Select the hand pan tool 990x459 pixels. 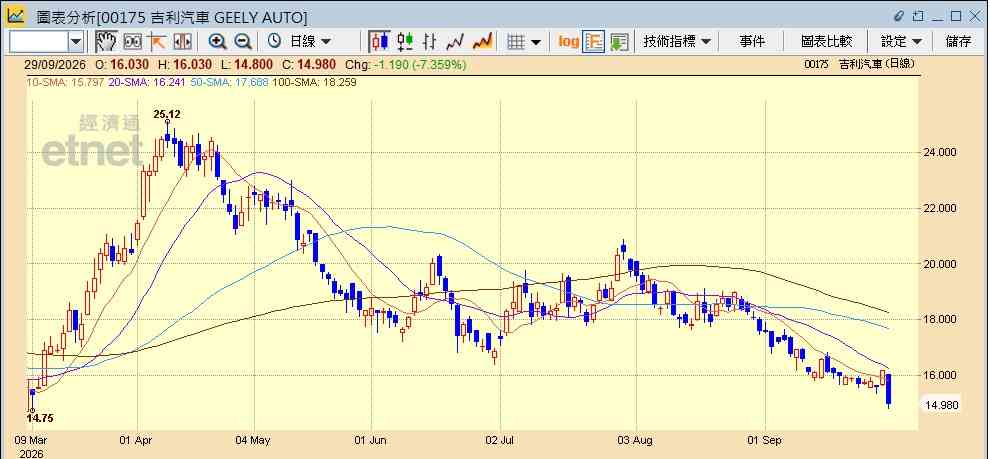(106, 42)
